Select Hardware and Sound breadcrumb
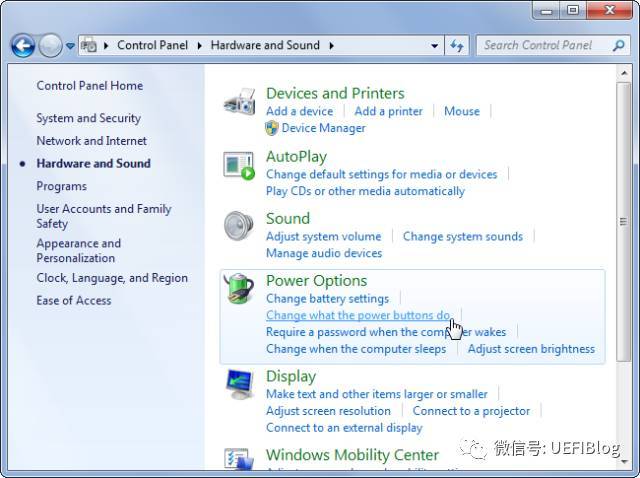This screenshot has width=640, height=478. point(265,45)
